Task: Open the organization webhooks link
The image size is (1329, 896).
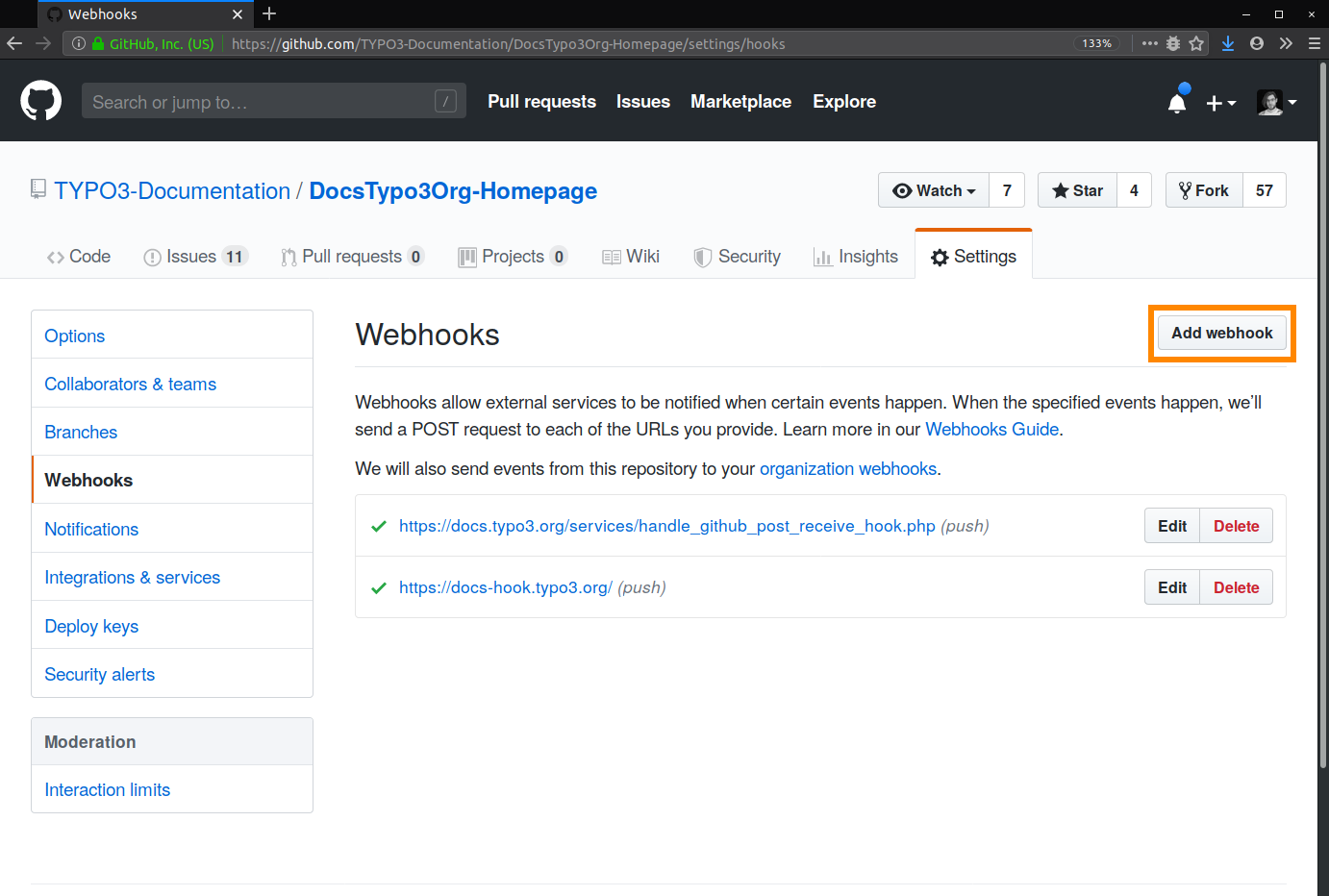Action: [848, 468]
